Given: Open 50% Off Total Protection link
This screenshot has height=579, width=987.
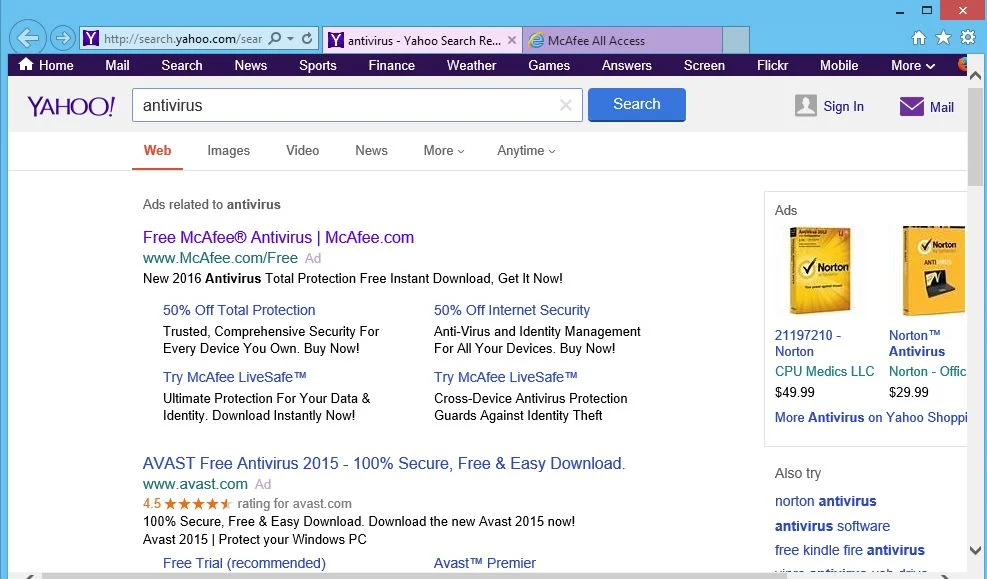Looking at the screenshot, I should click(239, 310).
